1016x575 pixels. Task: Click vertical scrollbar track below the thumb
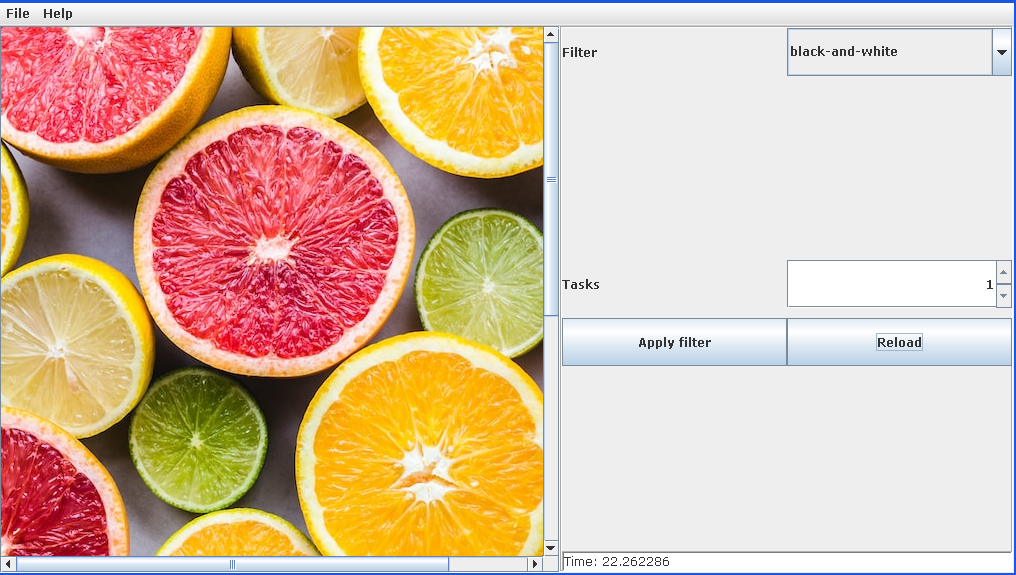(550, 430)
